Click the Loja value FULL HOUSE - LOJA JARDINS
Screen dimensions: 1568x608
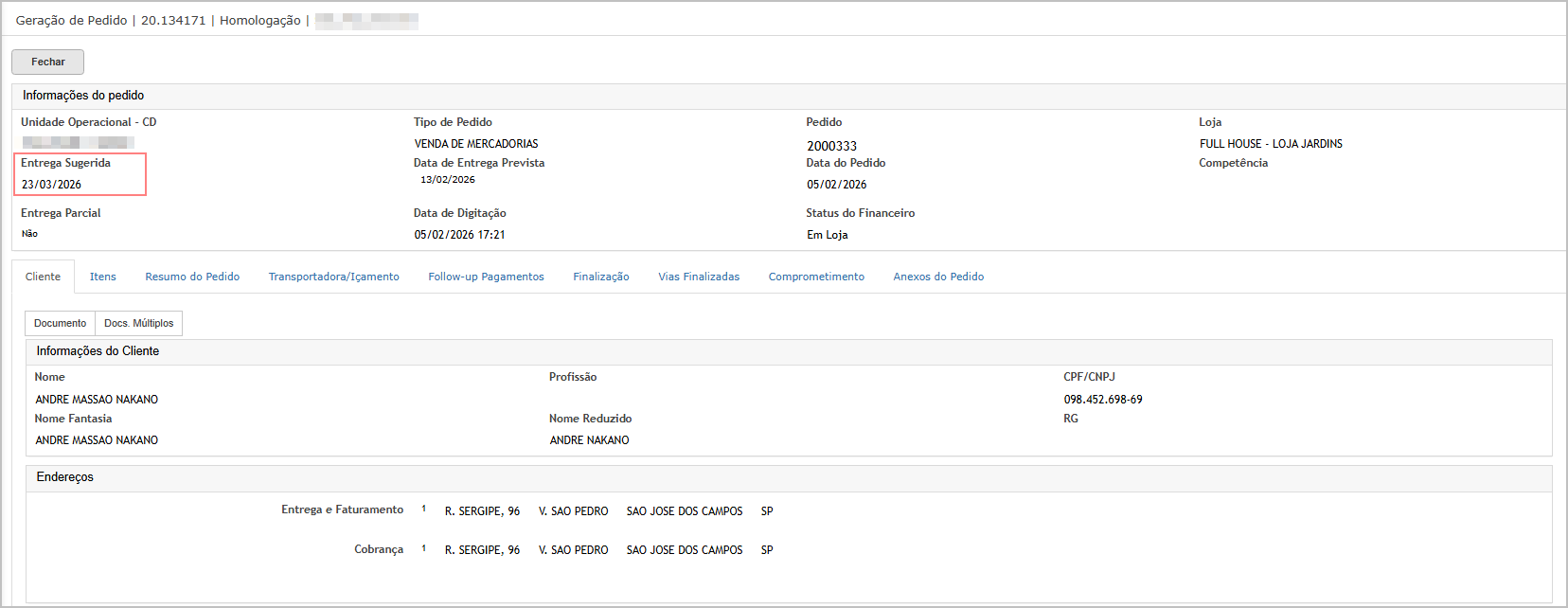(x=1271, y=144)
